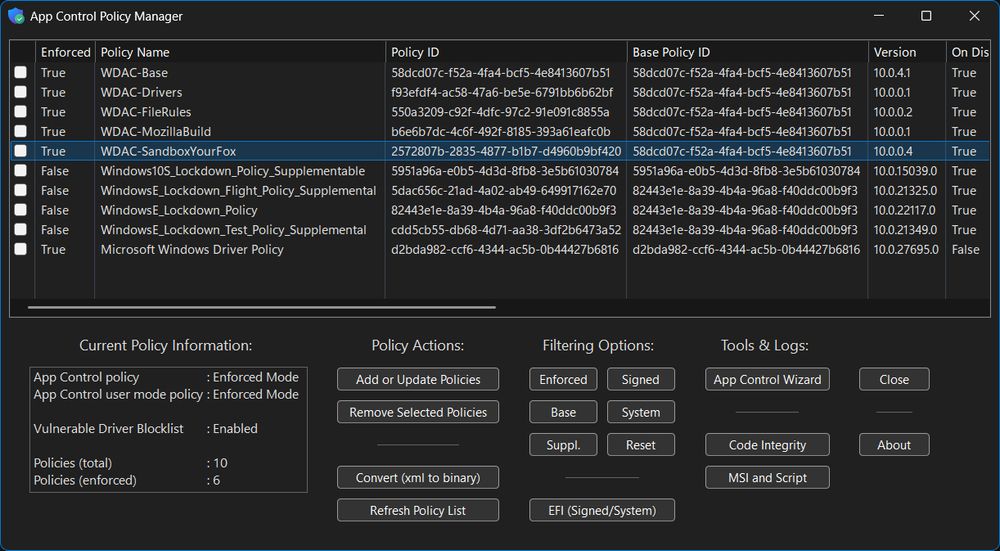This screenshot has width=1000, height=551.
Task: Click the App Control user mode policy line
Action: tap(166, 394)
